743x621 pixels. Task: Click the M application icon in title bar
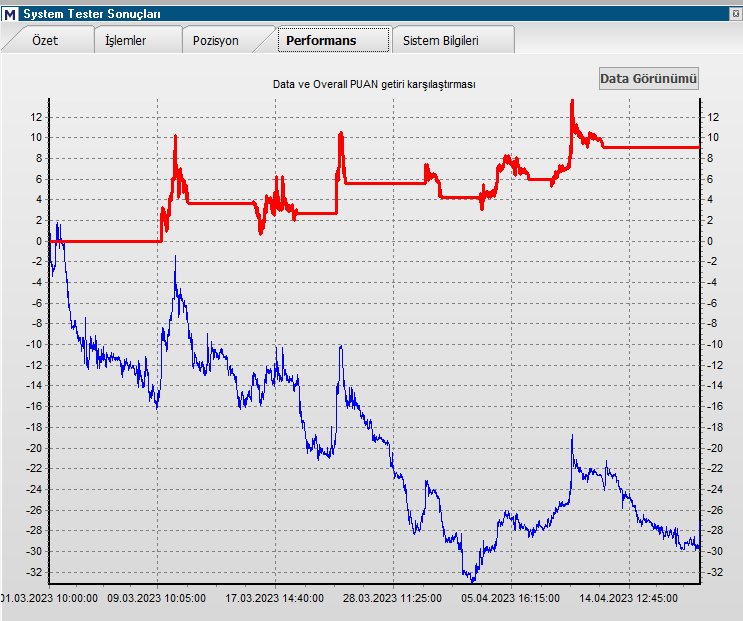click(x=10, y=14)
